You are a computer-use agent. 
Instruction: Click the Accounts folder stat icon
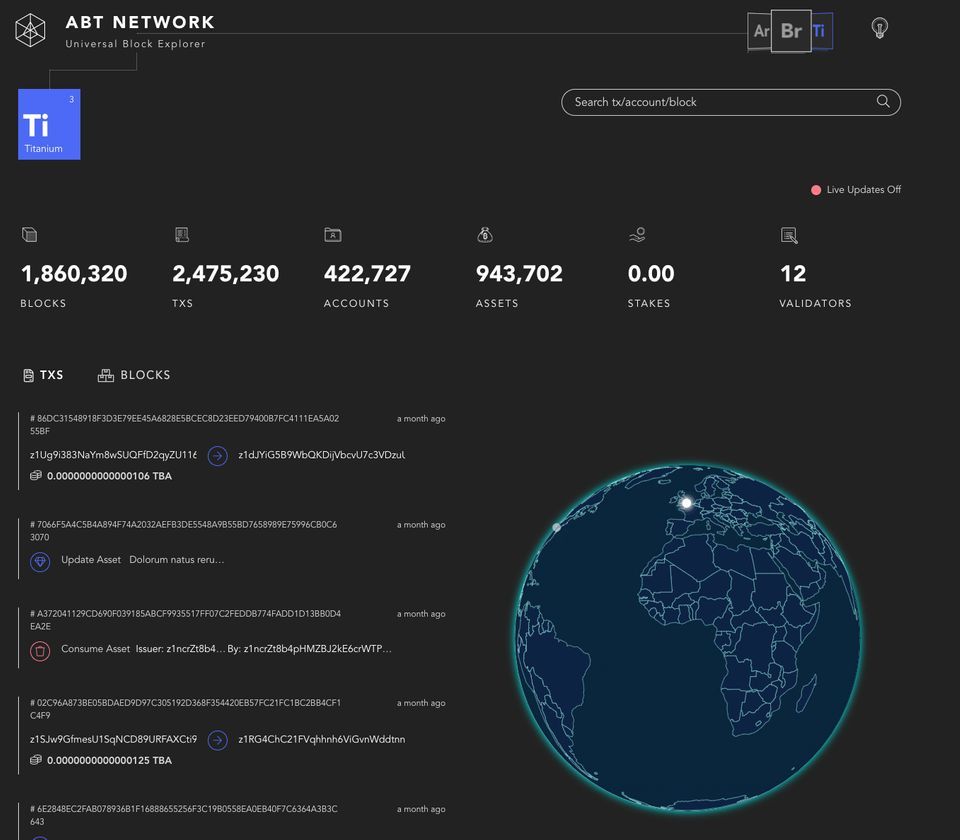point(333,235)
